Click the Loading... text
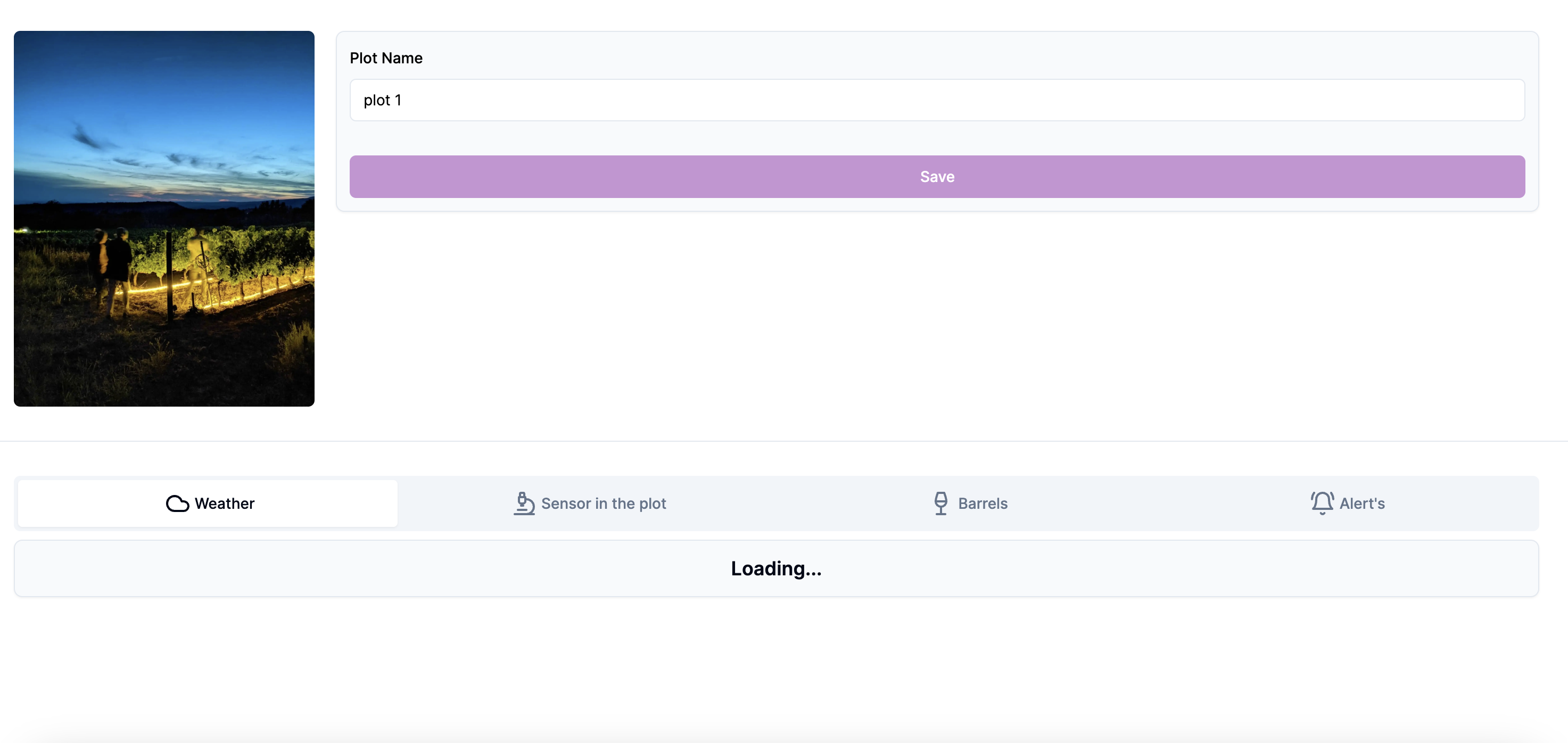 click(x=775, y=568)
